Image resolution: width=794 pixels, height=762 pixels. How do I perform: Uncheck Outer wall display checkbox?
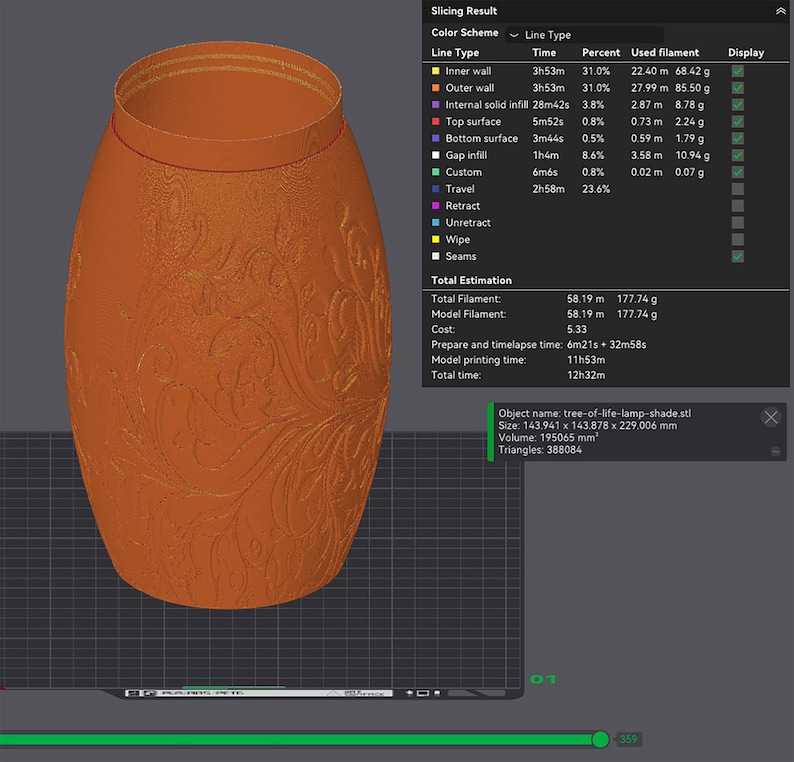pos(738,88)
